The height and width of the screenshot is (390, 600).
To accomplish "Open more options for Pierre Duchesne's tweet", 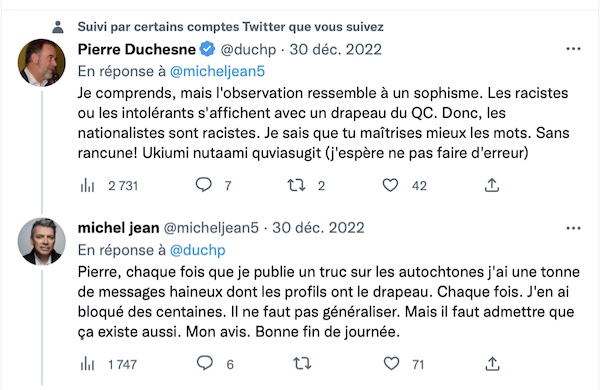I will (573, 49).
